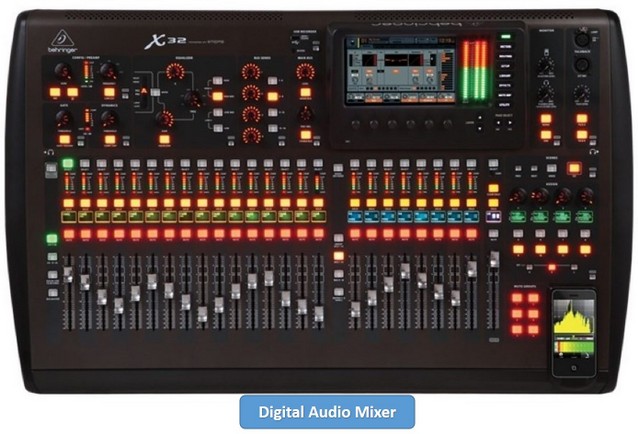Select the MUTE GRP button beside display
This screenshot has height=434, width=638.
505,95
